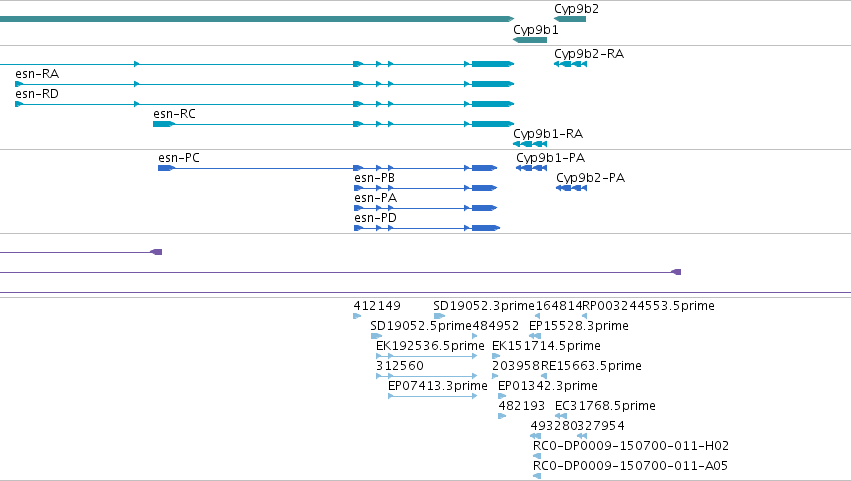This screenshot has height=481, width=851.
Task: Select the 482193 feature label
Action: click(522, 406)
